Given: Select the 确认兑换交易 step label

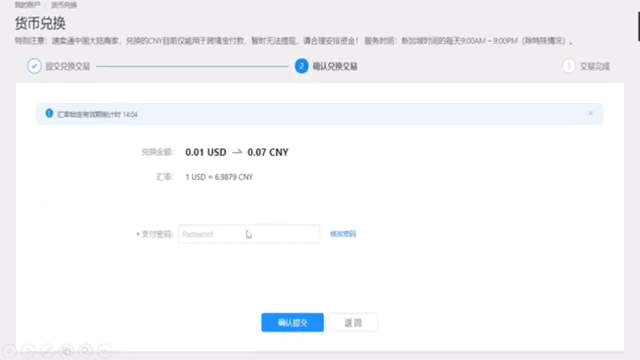Looking at the screenshot, I should pos(335,66).
